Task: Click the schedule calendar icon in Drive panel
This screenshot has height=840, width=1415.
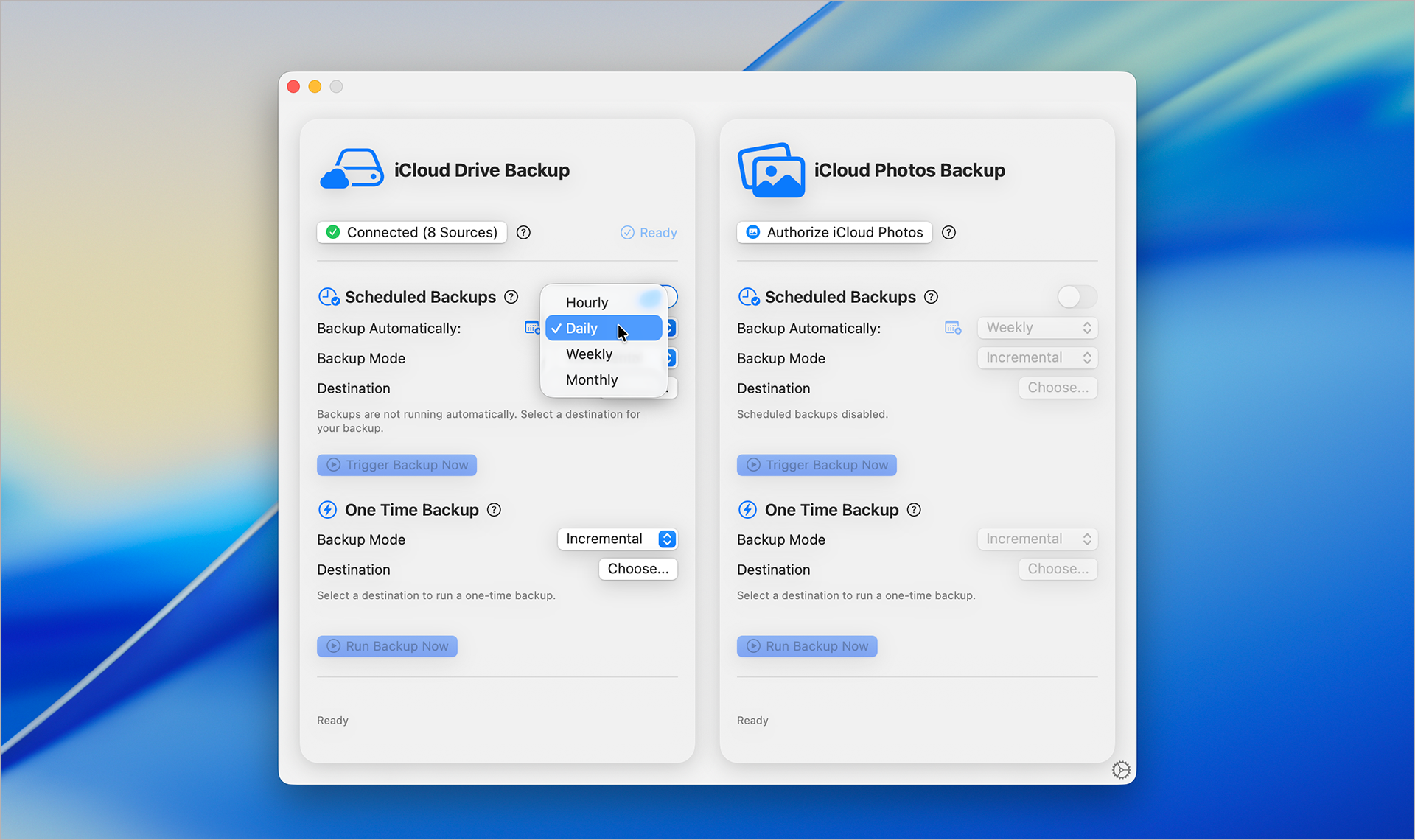Action: 532,328
